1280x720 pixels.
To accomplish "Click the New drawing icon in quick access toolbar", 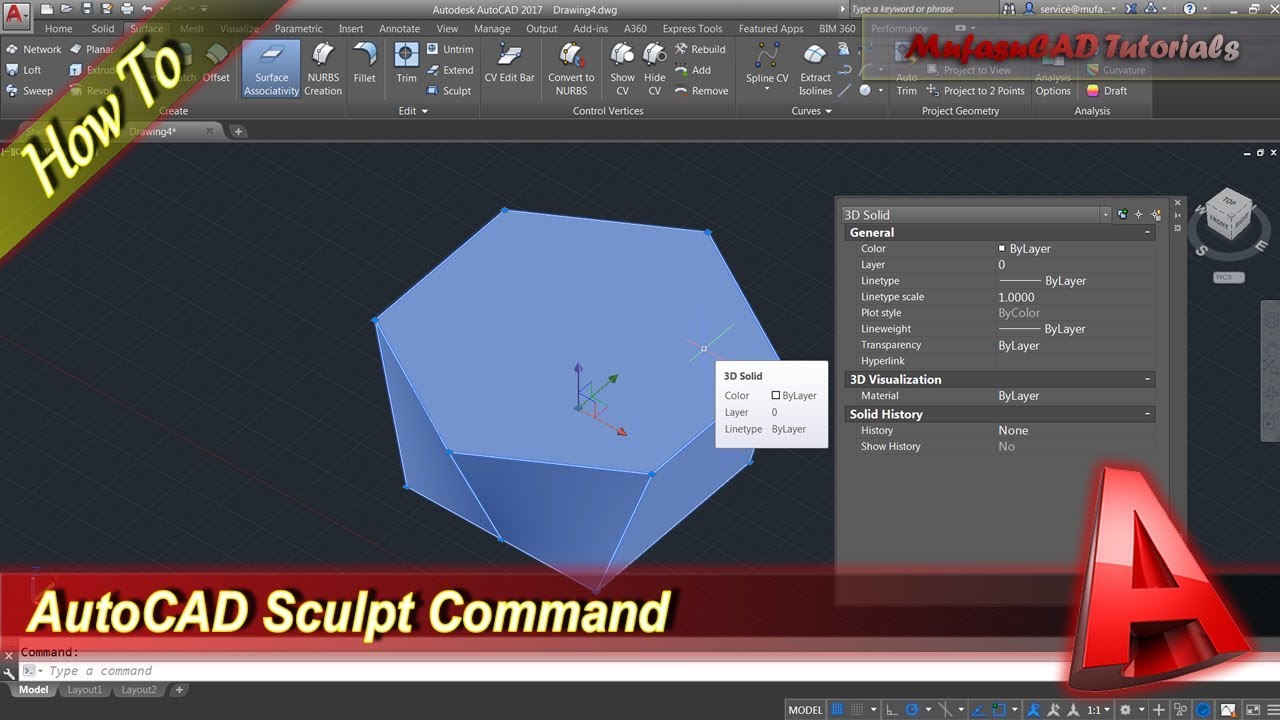I will (x=47, y=9).
